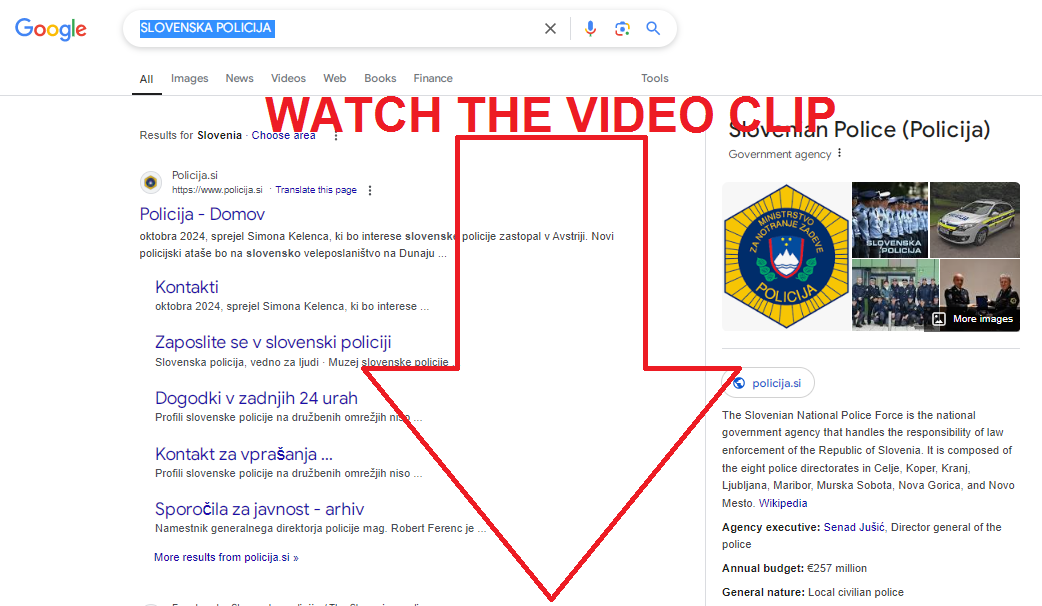Click https://www.policija.si URL text
This screenshot has height=606, width=1042.
pos(217,190)
